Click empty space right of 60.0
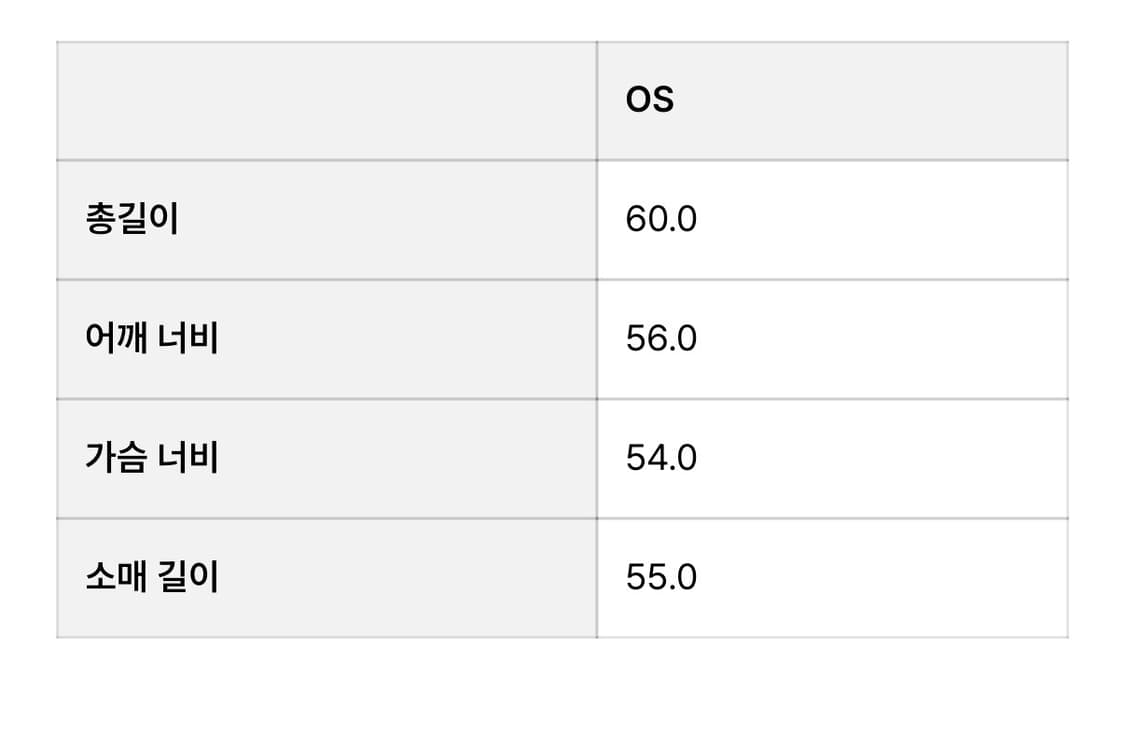 click(880, 219)
